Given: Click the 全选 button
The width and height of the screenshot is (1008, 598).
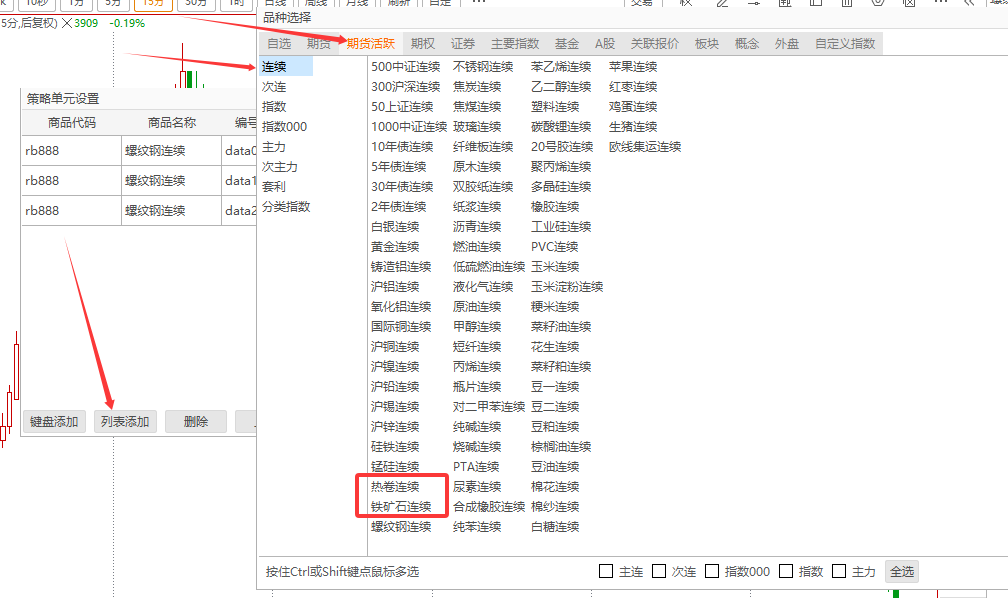Looking at the screenshot, I should pos(901,572).
